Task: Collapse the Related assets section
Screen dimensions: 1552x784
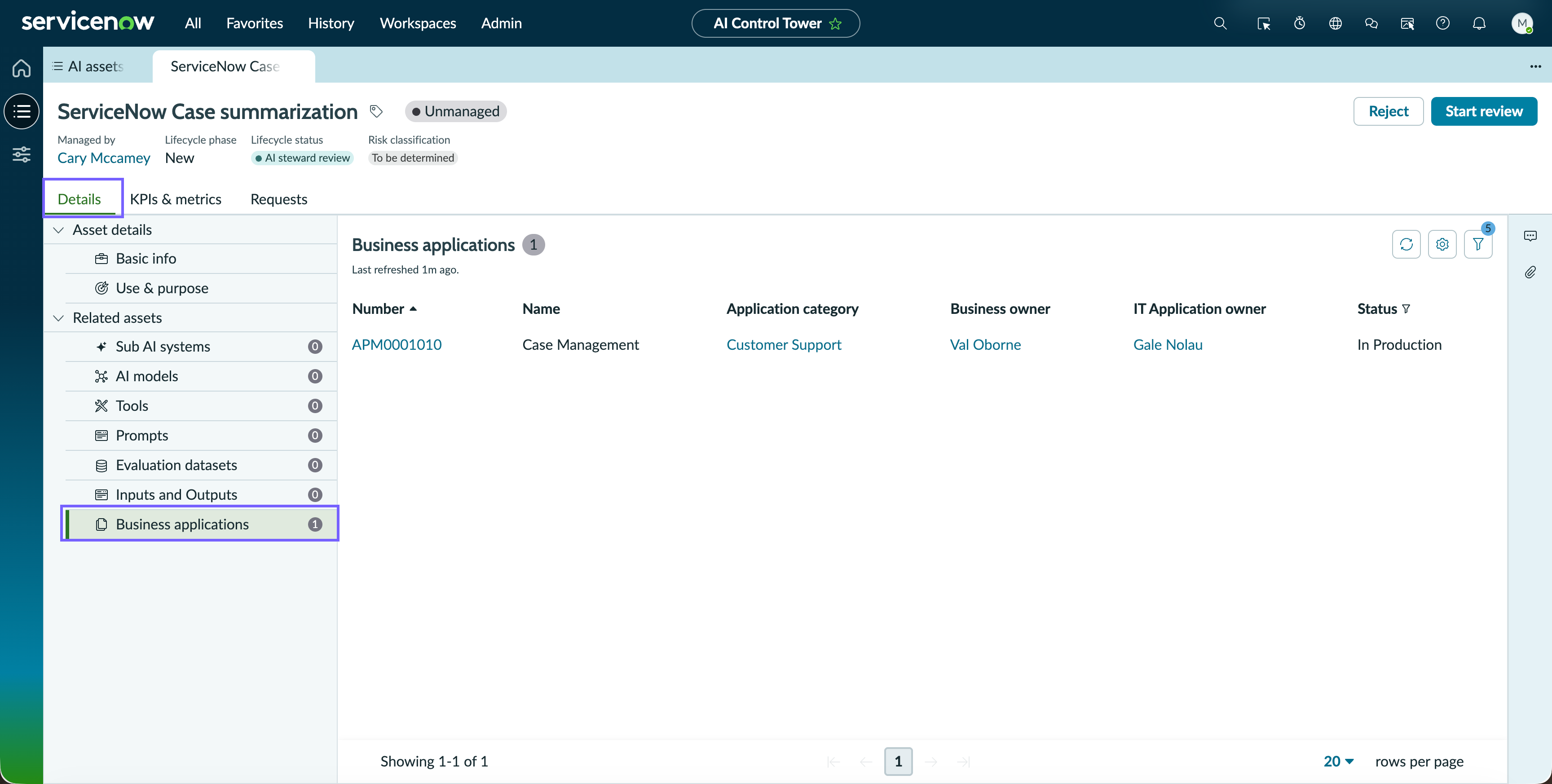Action: (x=58, y=318)
